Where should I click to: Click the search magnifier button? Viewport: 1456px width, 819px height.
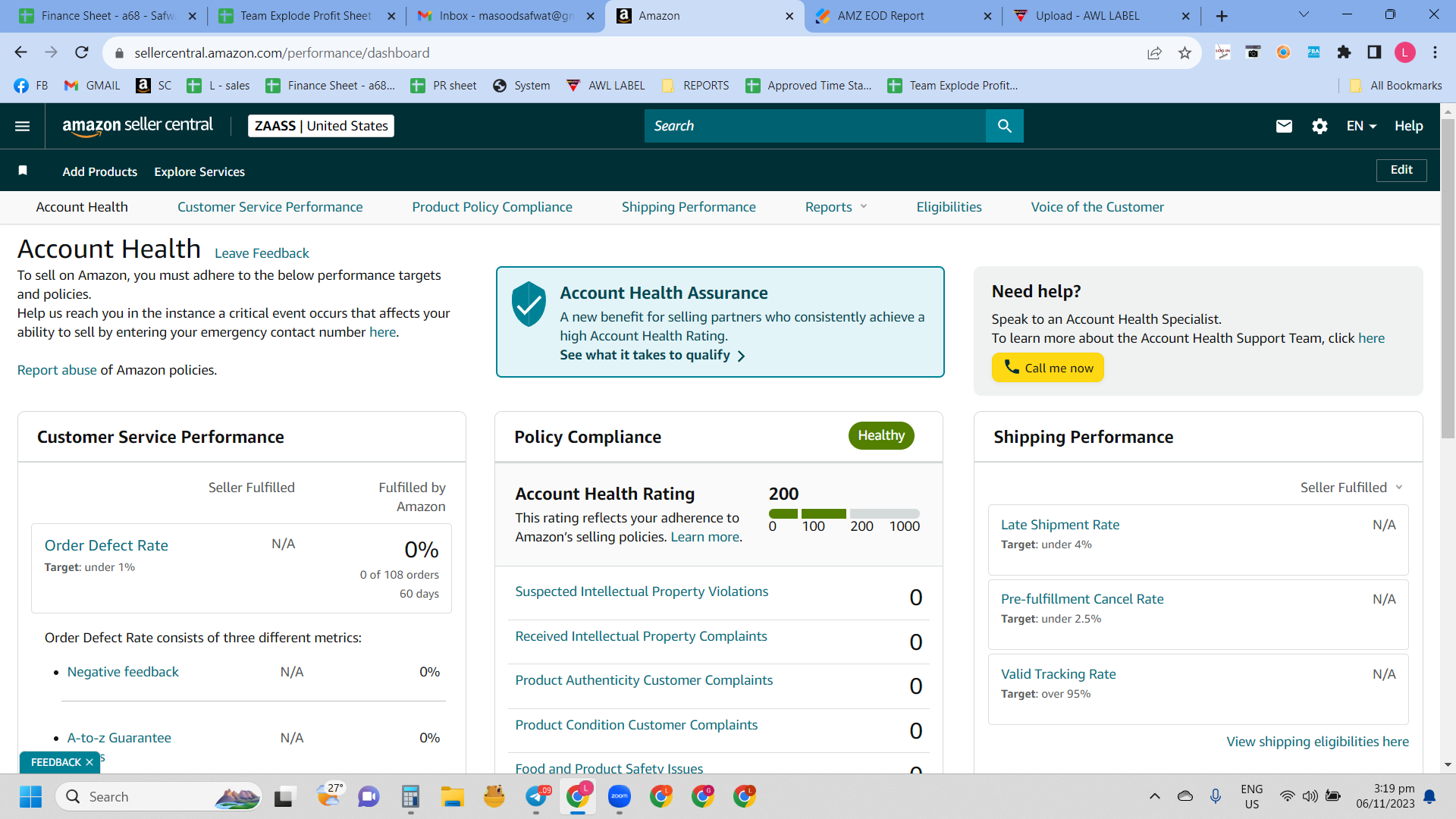point(1005,126)
